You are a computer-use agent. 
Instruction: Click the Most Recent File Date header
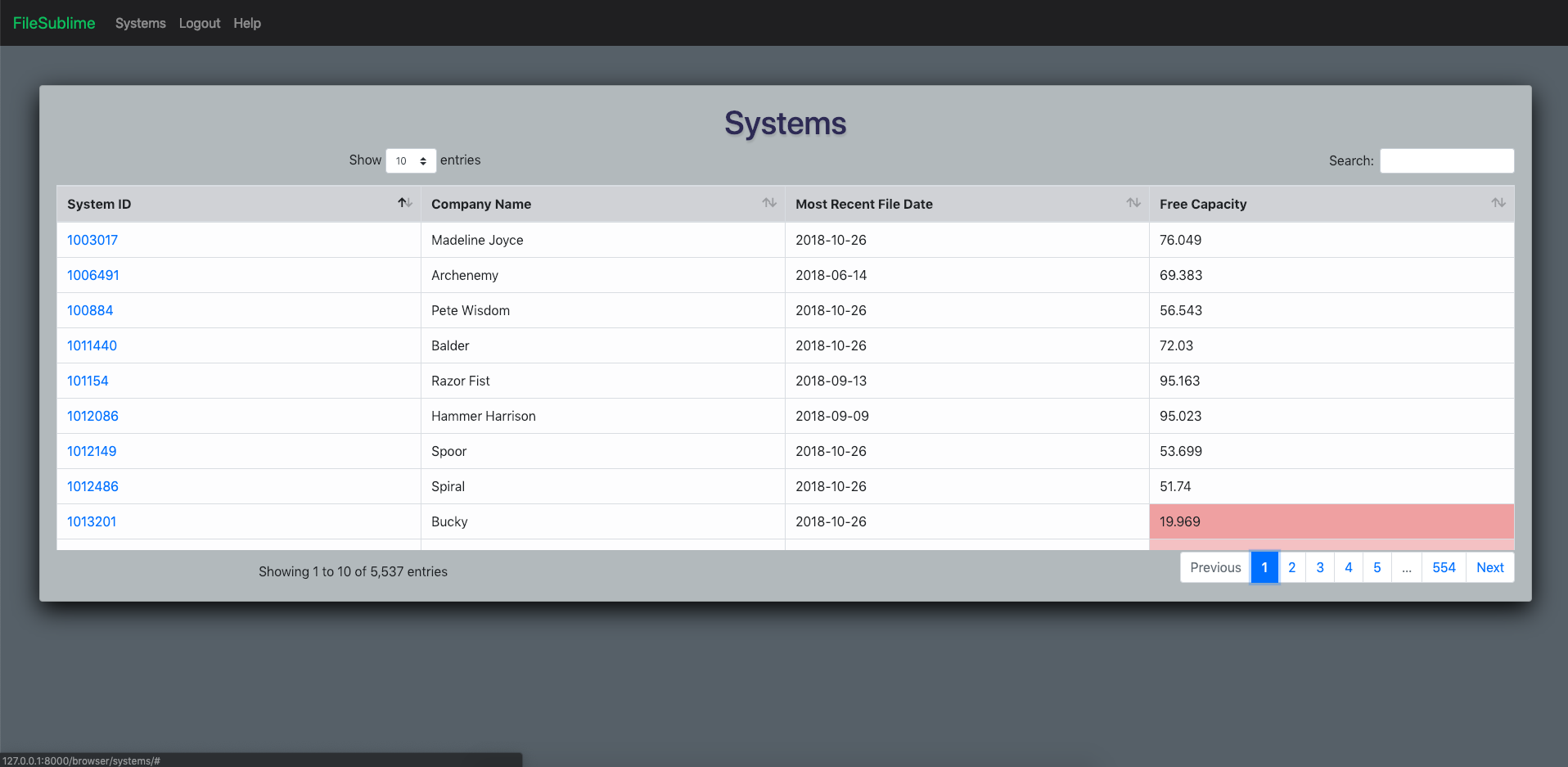(x=967, y=204)
